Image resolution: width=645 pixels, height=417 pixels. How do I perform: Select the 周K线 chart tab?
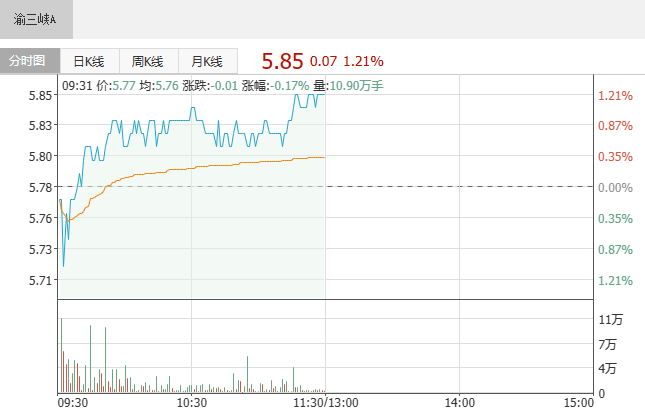click(x=148, y=60)
